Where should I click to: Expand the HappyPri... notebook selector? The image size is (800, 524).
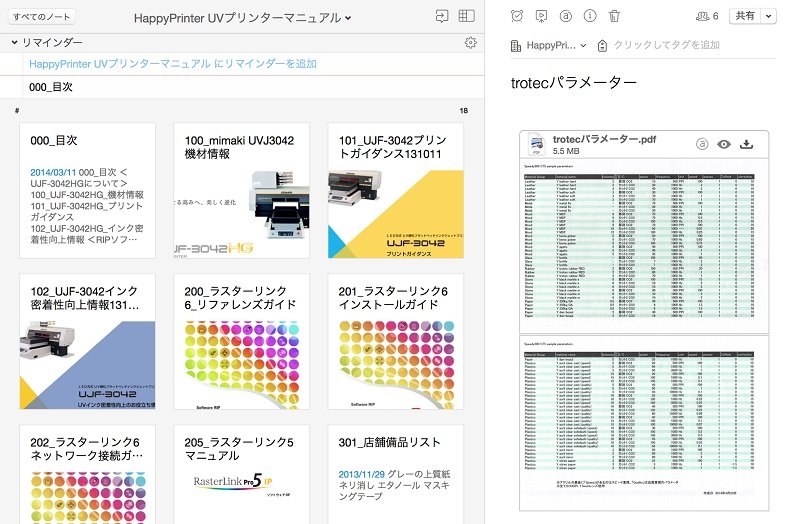pos(583,45)
